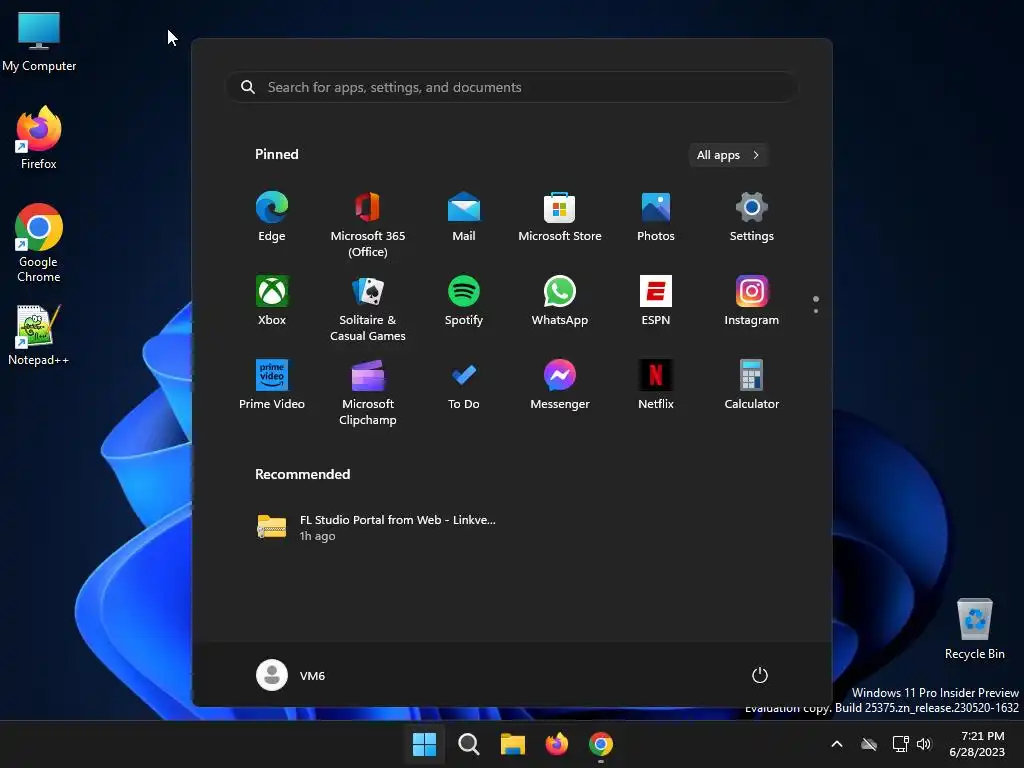Launch the Photos app
This screenshot has height=768, width=1024.
tap(656, 217)
